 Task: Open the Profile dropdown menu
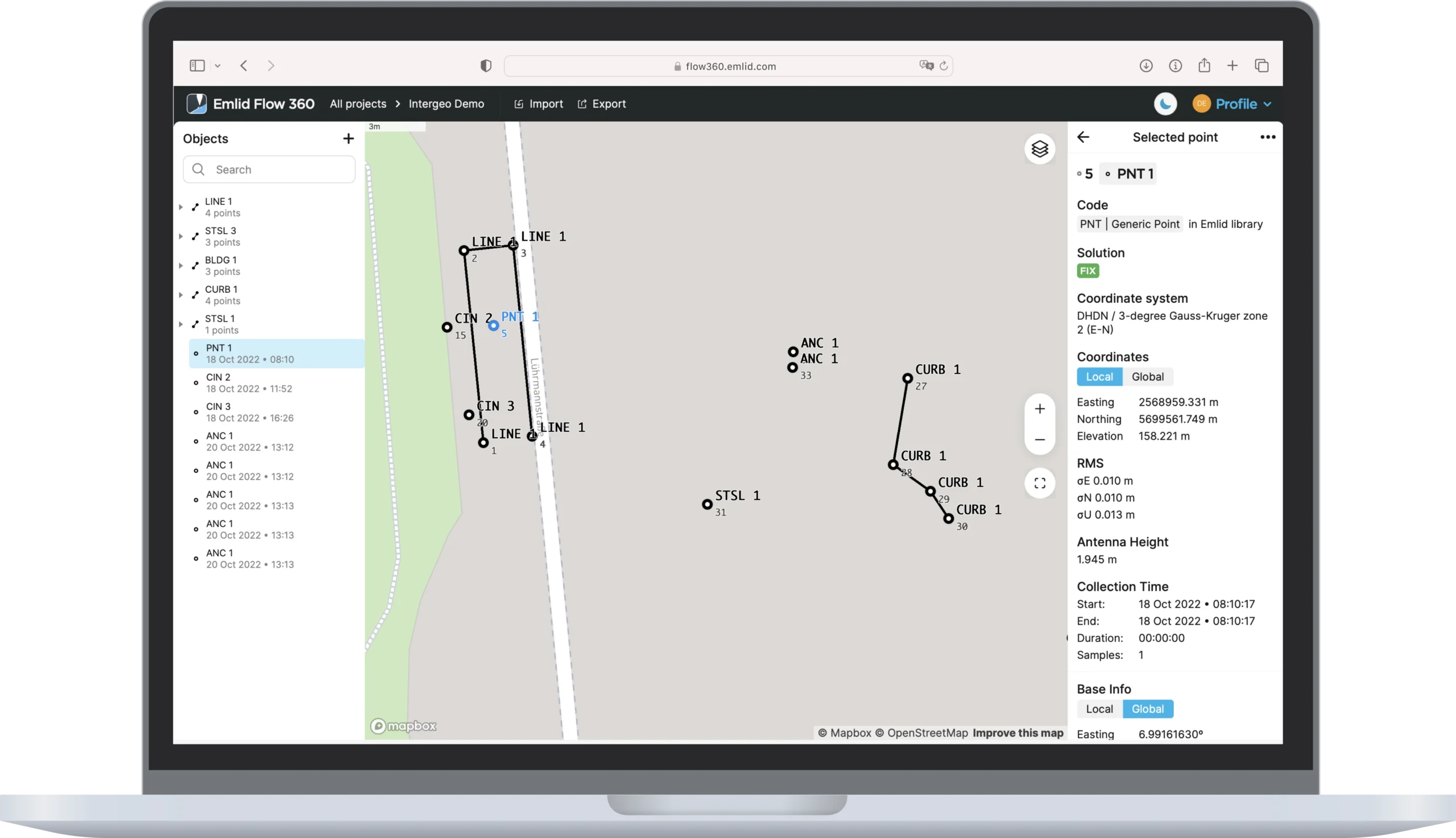point(1240,104)
